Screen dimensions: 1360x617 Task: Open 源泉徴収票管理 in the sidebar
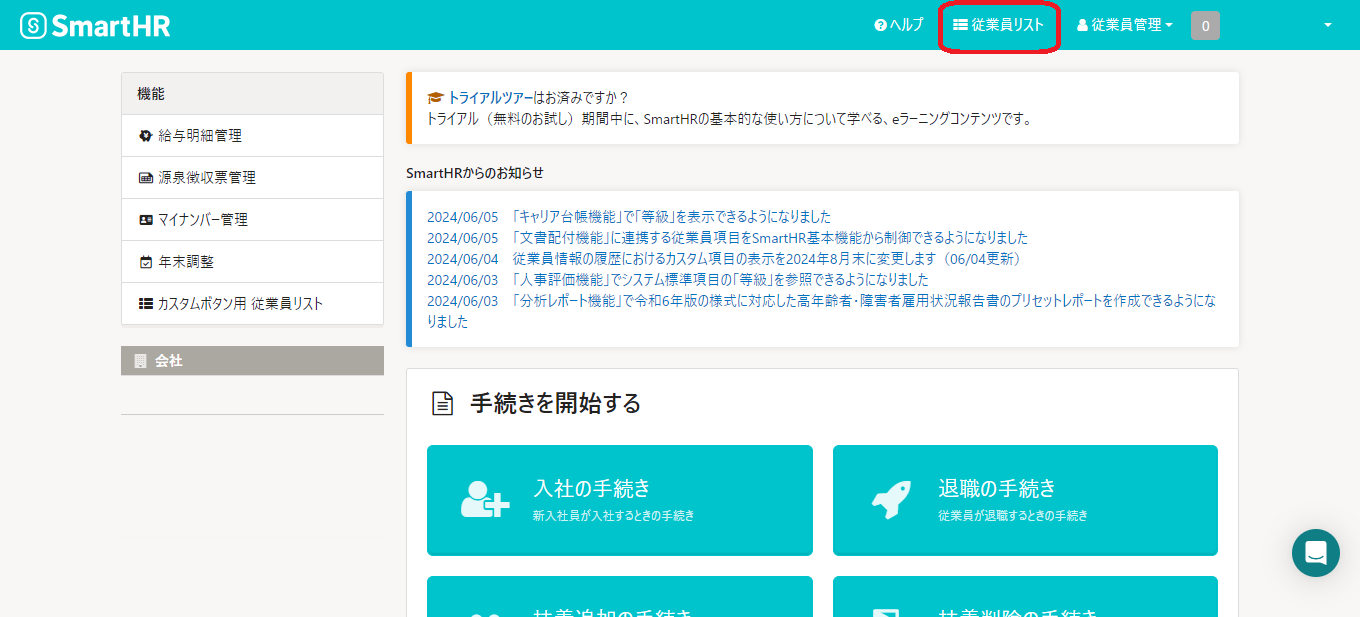coord(252,178)
